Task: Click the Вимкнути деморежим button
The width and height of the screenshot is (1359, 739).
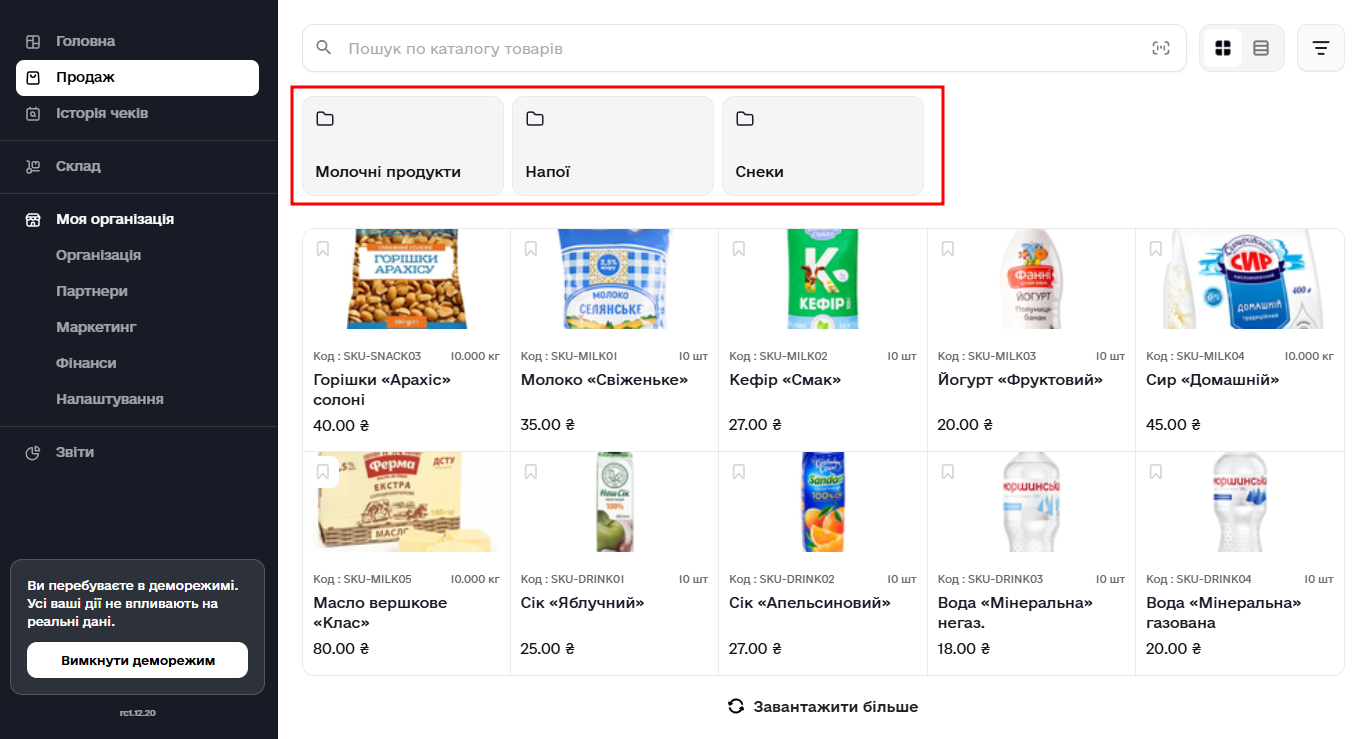Action: coord(137,660)
